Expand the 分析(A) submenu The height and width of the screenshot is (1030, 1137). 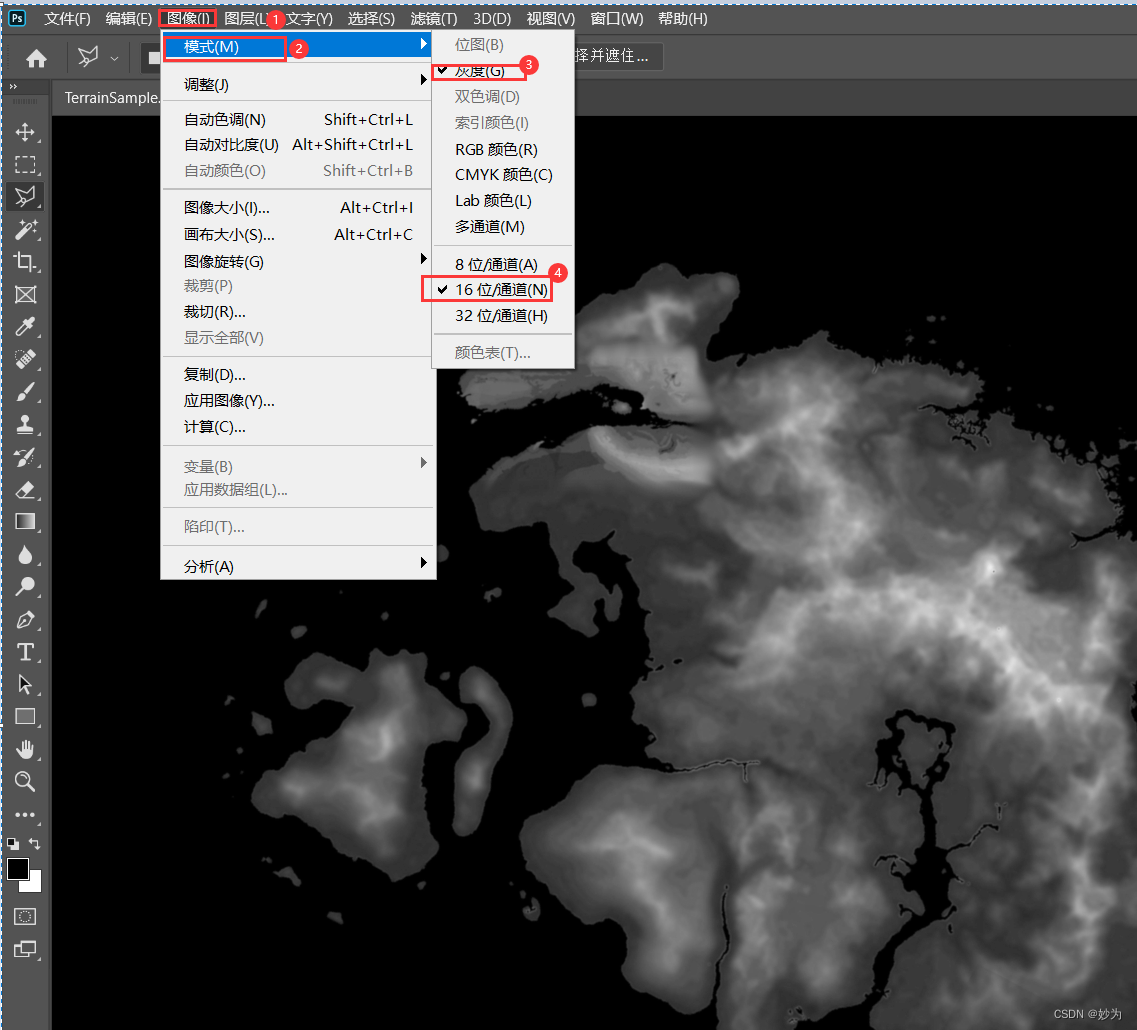click(297, 566)
